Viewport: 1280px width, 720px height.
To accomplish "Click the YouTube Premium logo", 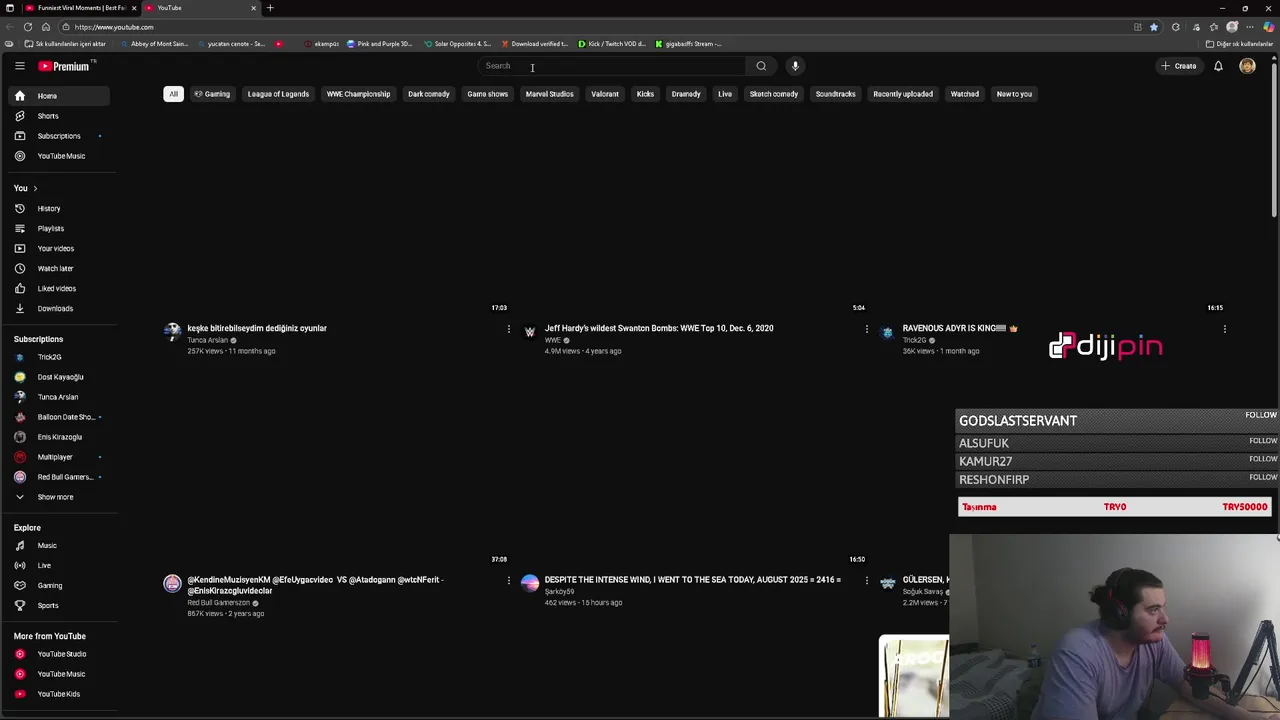I will pos(66,66).
